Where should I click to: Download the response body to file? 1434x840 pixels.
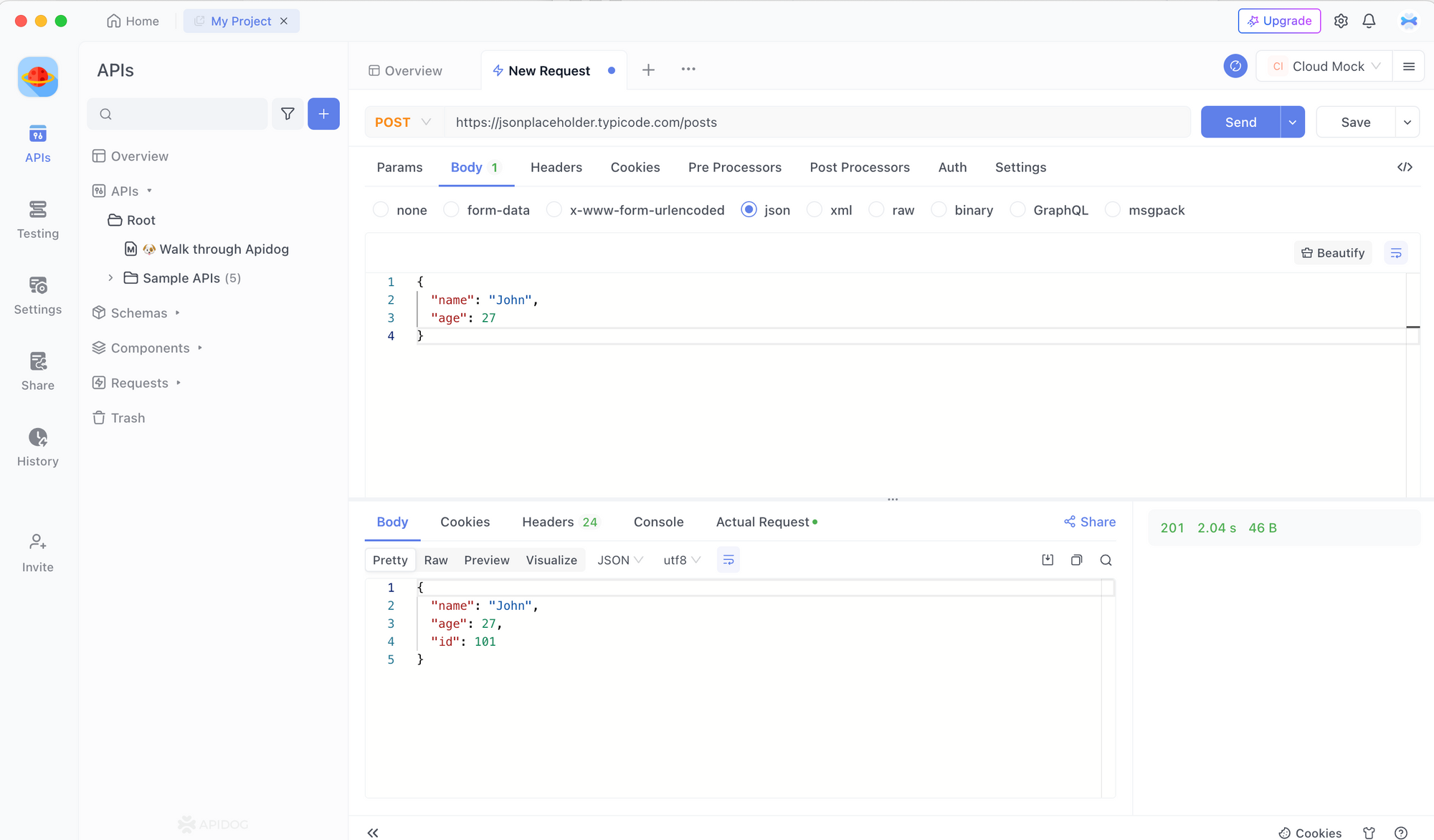pyautogui.click(x=1048, y=560)
